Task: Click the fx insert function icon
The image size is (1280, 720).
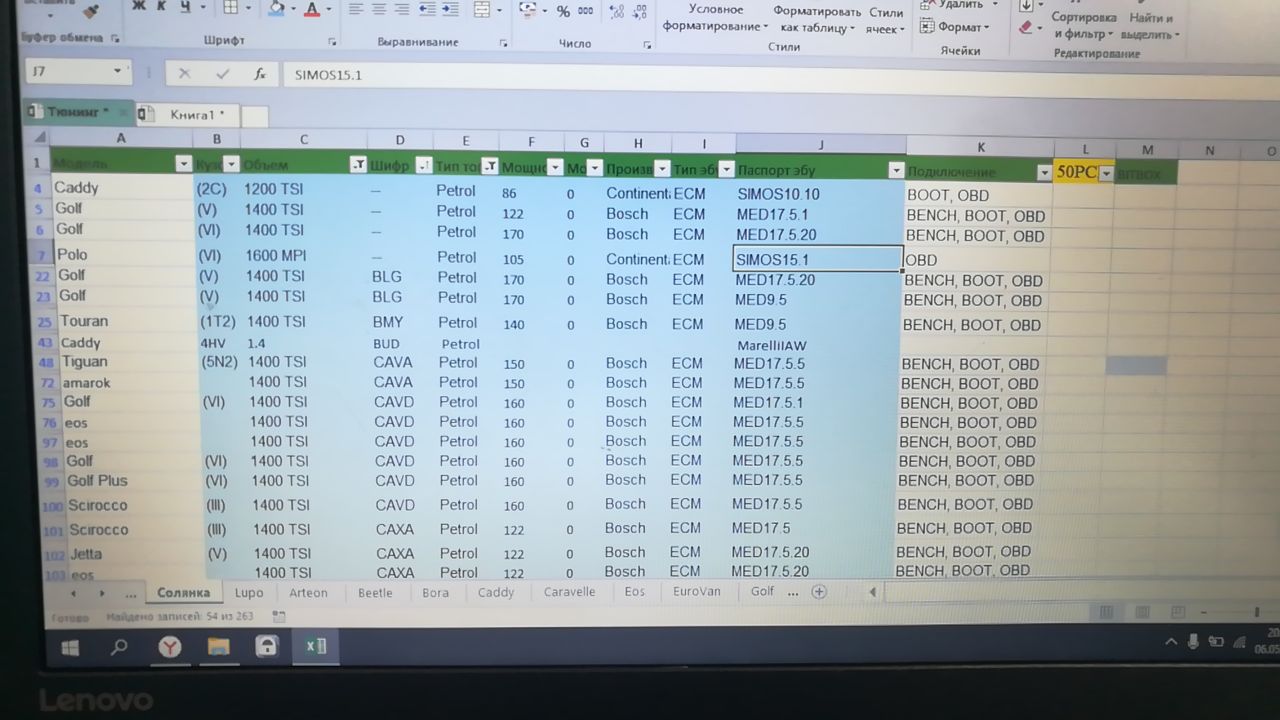Action: click(260, 74)
